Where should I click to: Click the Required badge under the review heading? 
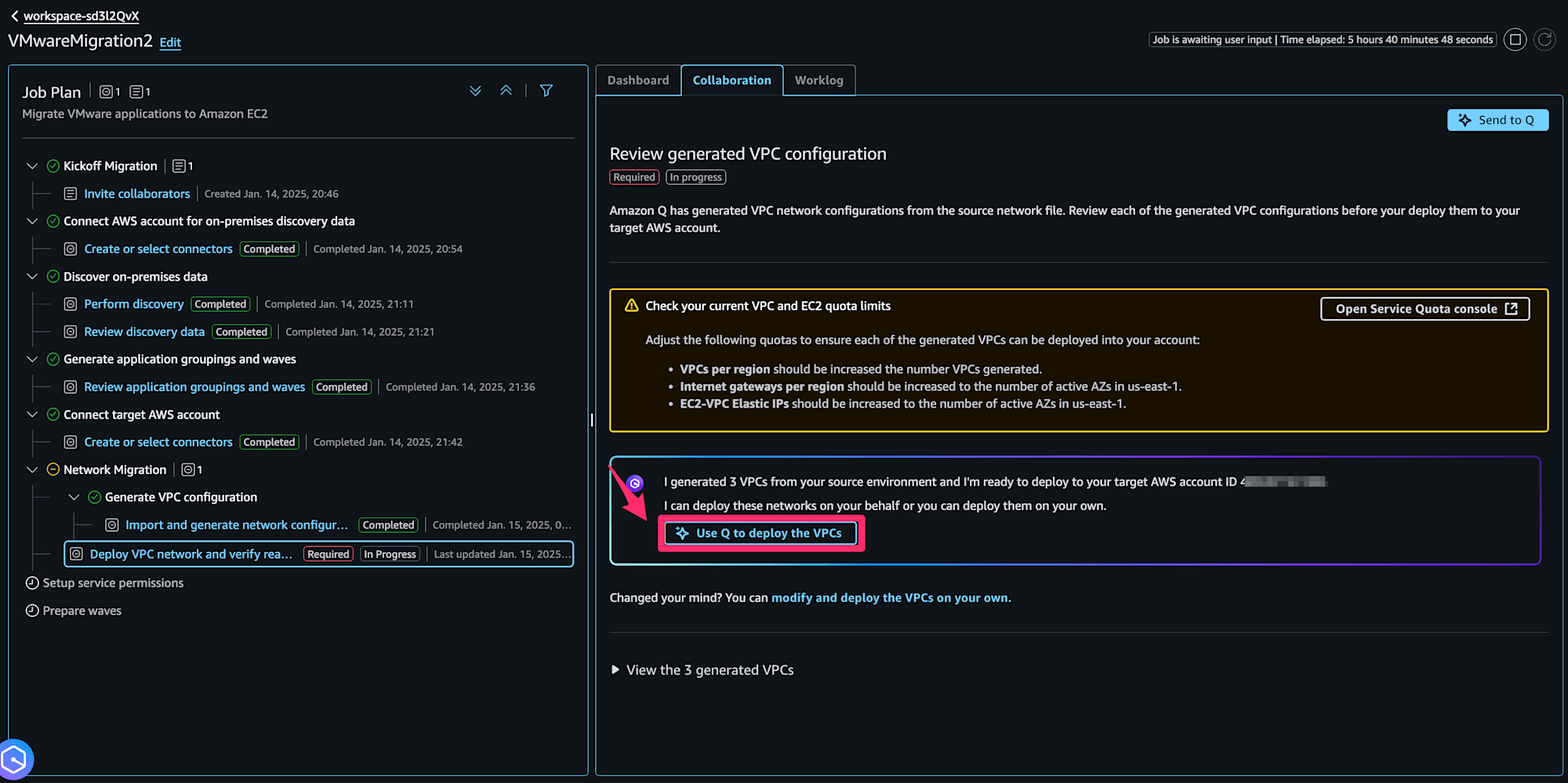pyautogui.click(x=634, y=177)
